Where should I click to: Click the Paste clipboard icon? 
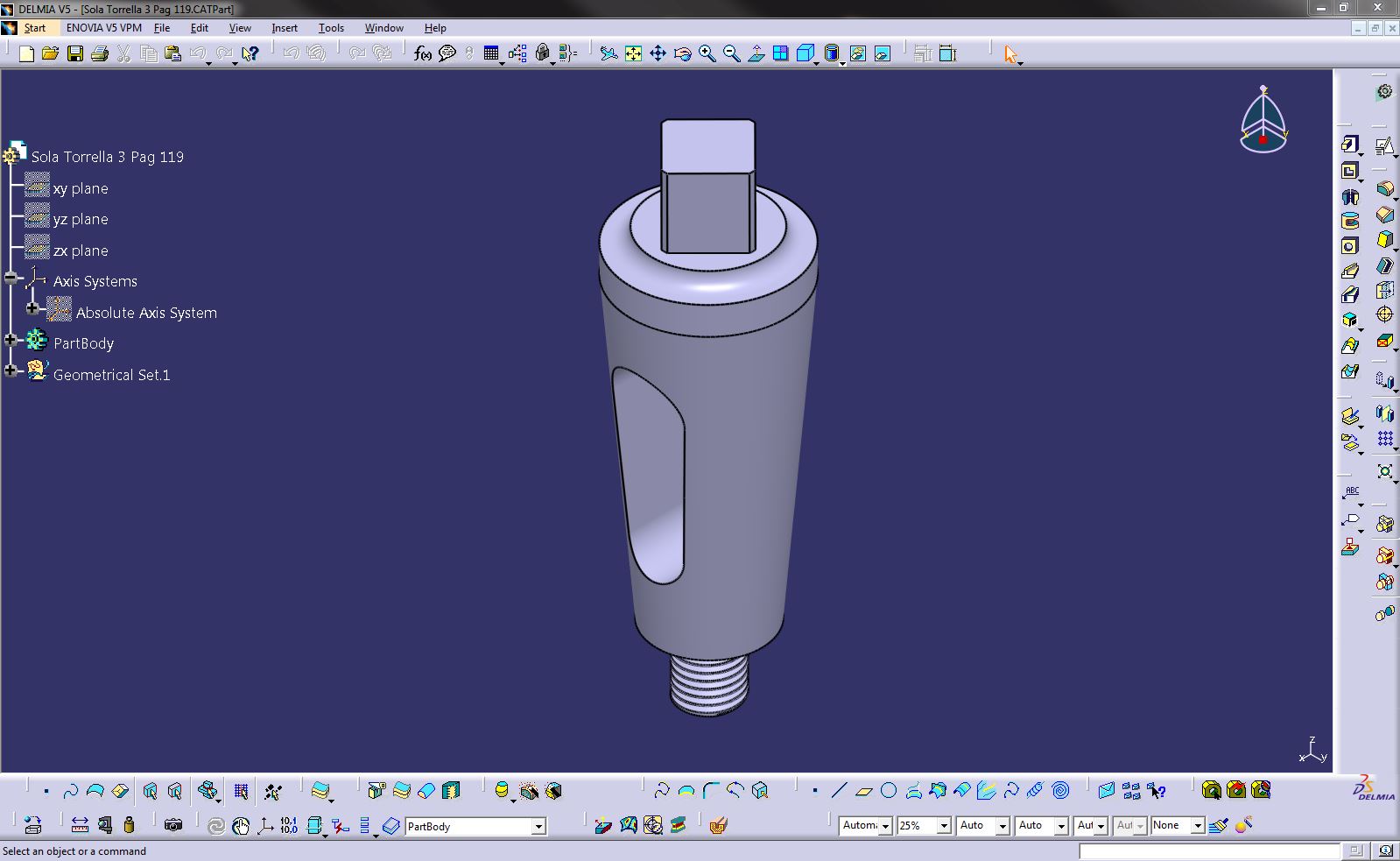173,54
